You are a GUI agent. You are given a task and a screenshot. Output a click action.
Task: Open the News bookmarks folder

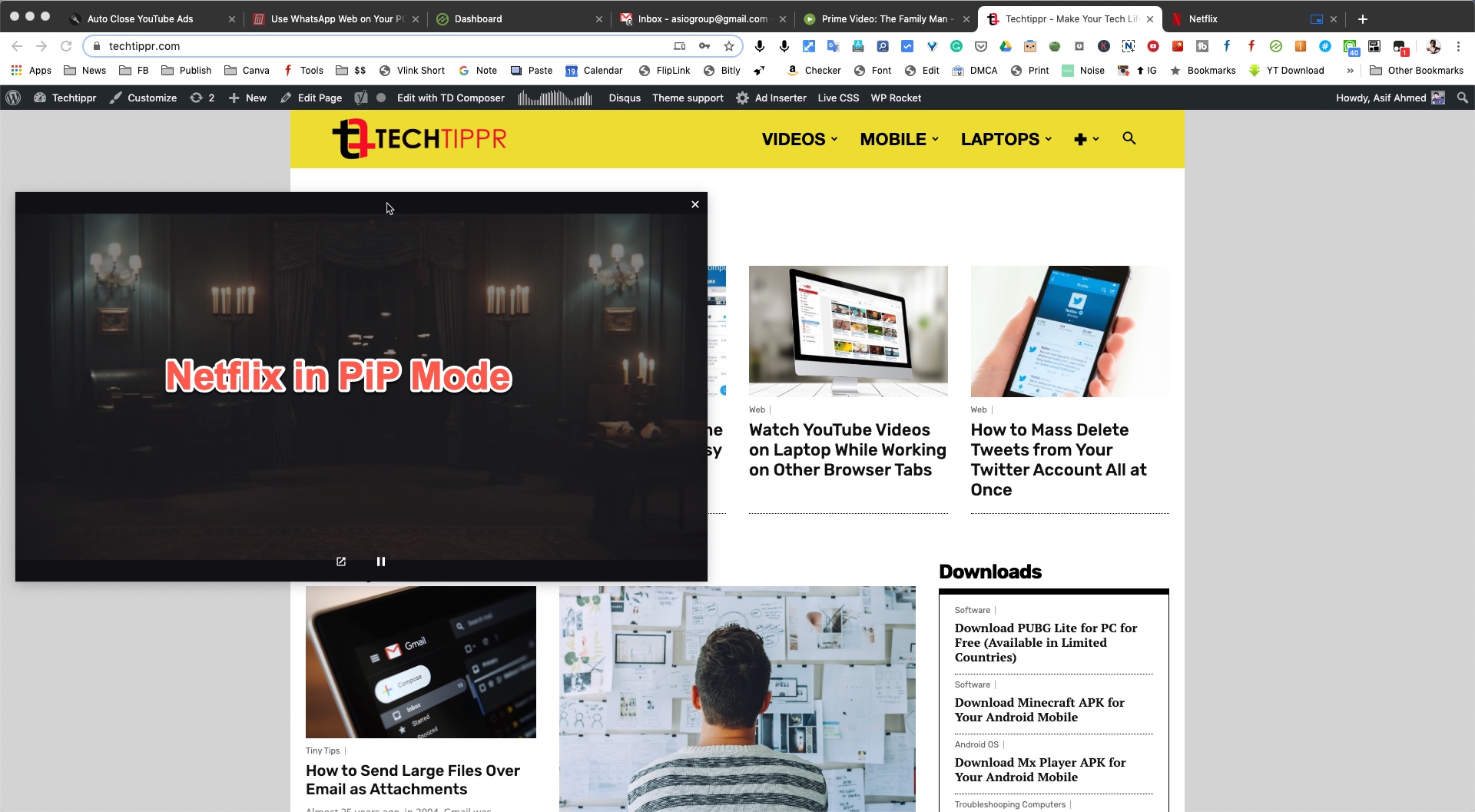[85, 70]
